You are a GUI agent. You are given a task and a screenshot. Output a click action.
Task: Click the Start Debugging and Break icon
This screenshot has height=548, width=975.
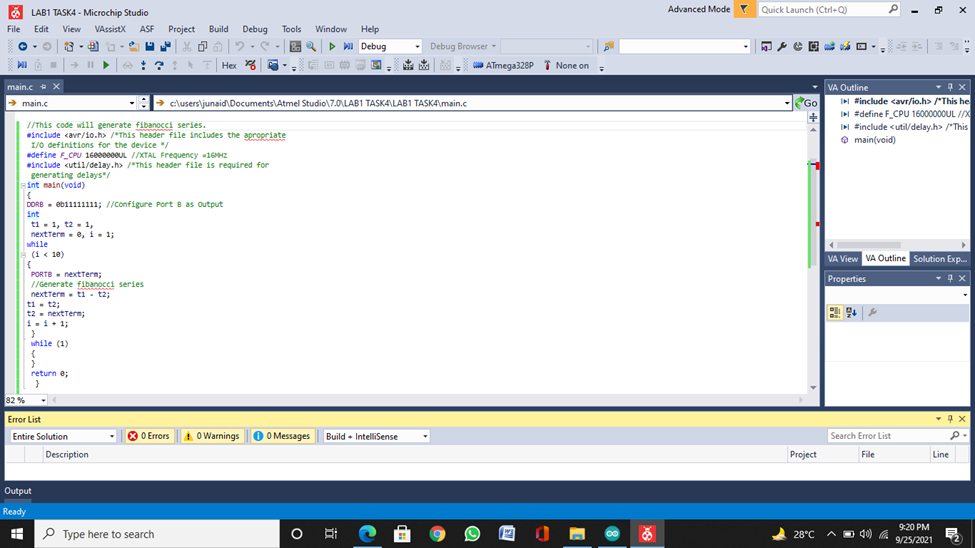tap(348, 47)
